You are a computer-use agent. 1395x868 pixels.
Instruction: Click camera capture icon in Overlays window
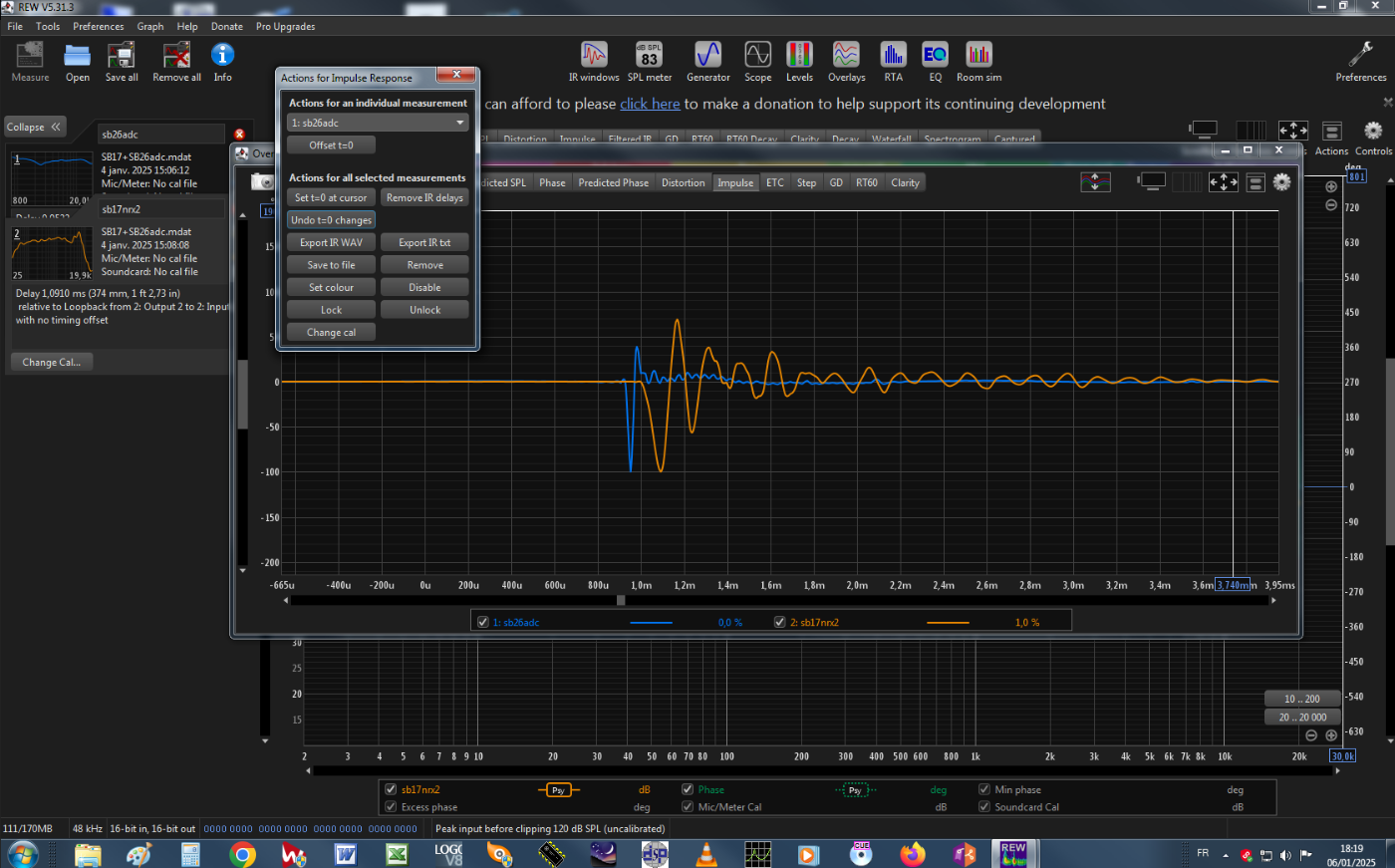click(262, 181)
